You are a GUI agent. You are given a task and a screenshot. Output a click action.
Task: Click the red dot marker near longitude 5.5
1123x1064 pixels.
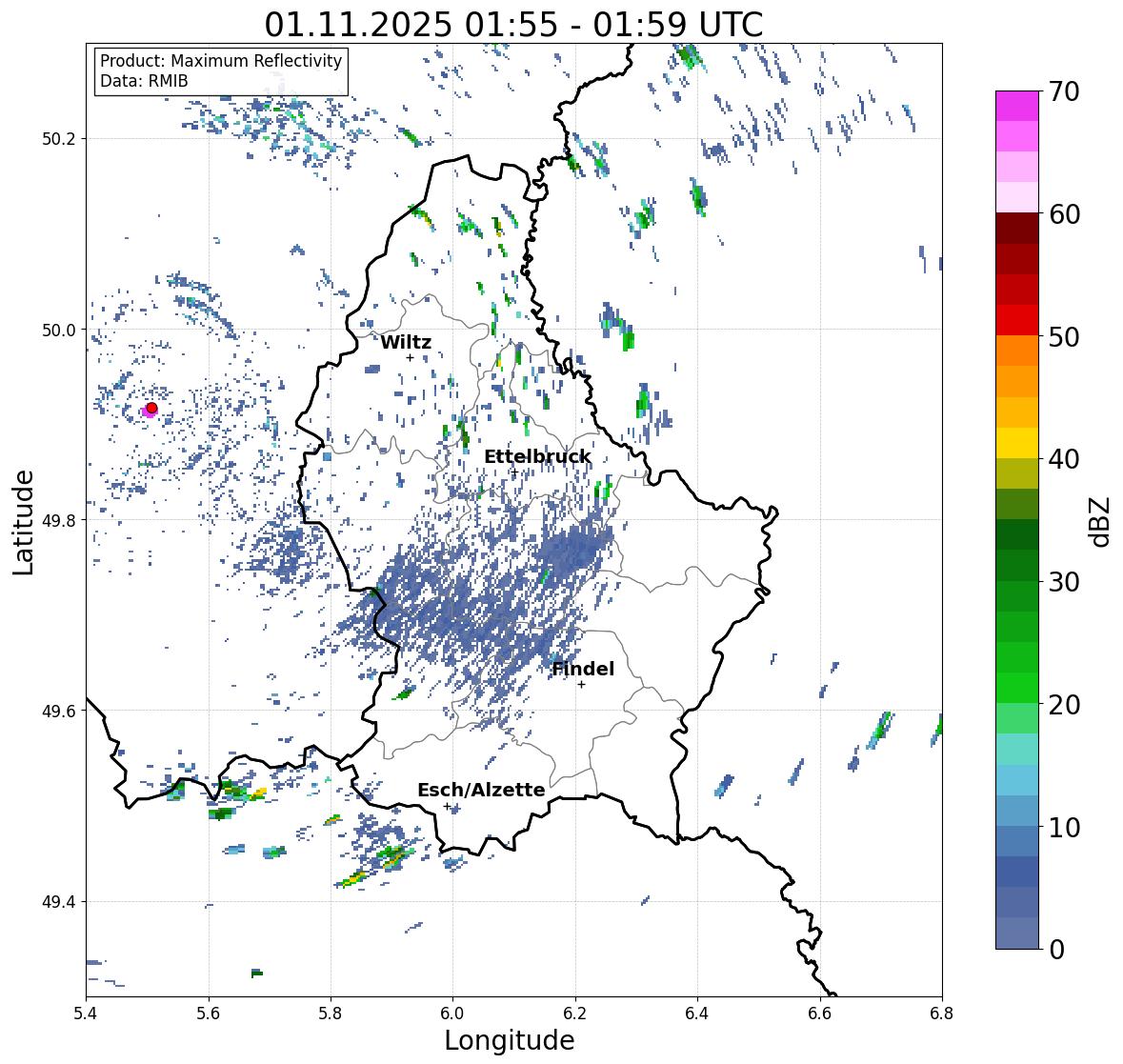(x=151, y=408)
